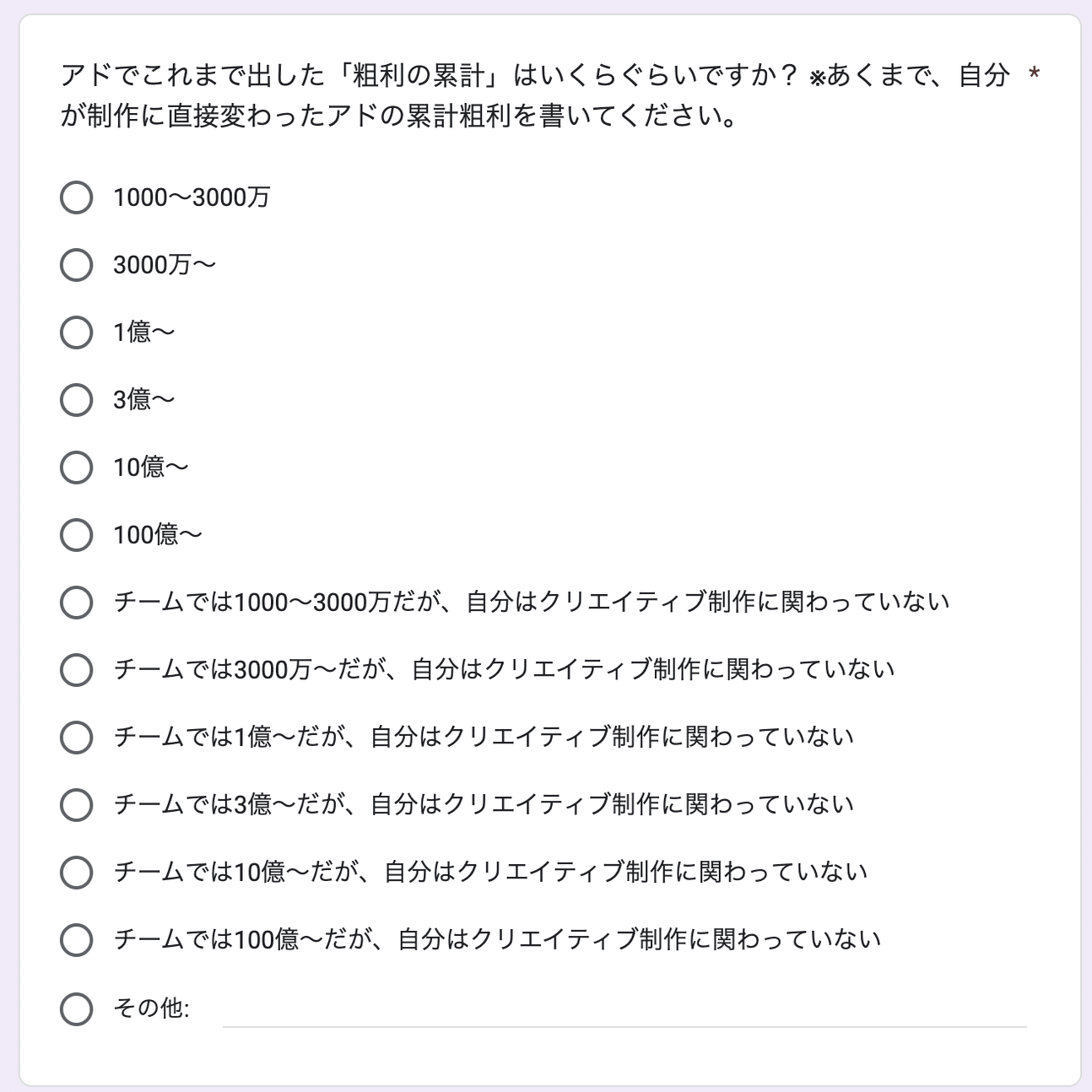Pick the 3億〜 radio button
The width and height of the screenshot is (1092, 1092).
(x=76, y=400)
